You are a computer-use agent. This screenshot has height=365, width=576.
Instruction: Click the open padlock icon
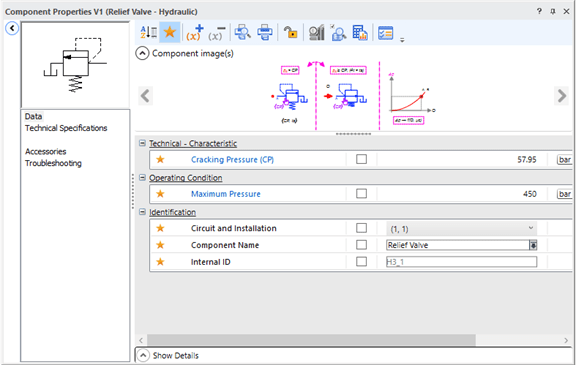click(291, 33)
